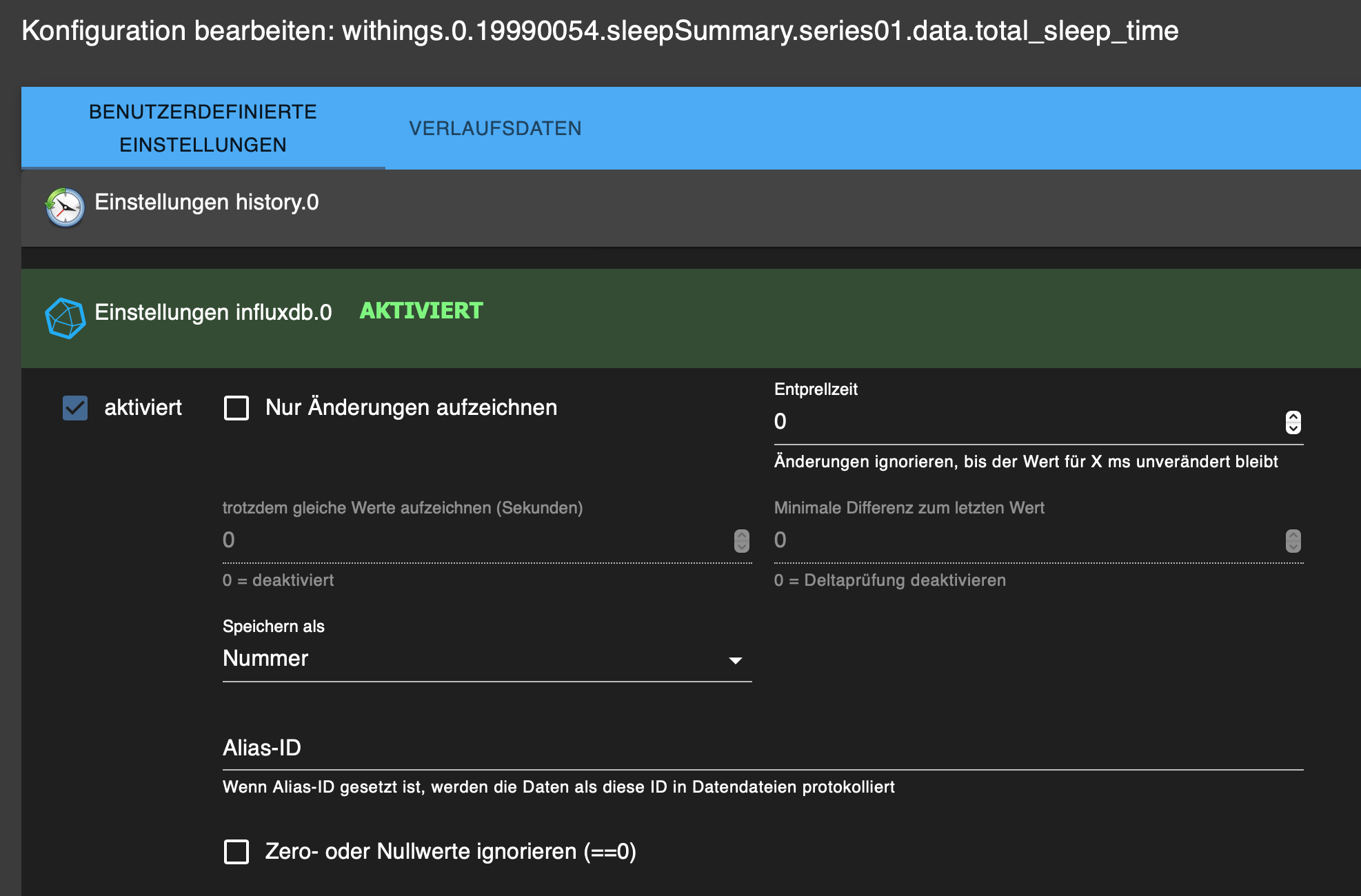1361x896 pixels.
Task: Open the Speichern als dropdown
Action: (x=487, y=659)
